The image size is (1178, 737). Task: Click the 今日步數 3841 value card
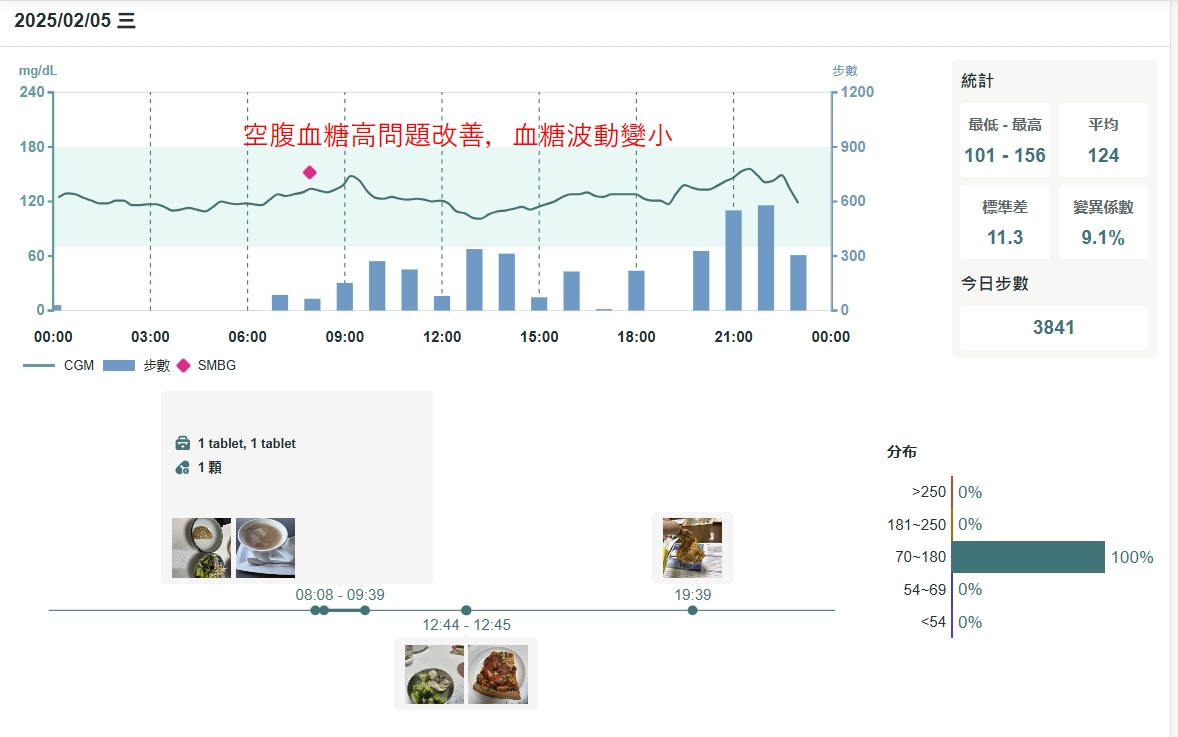1054,327
